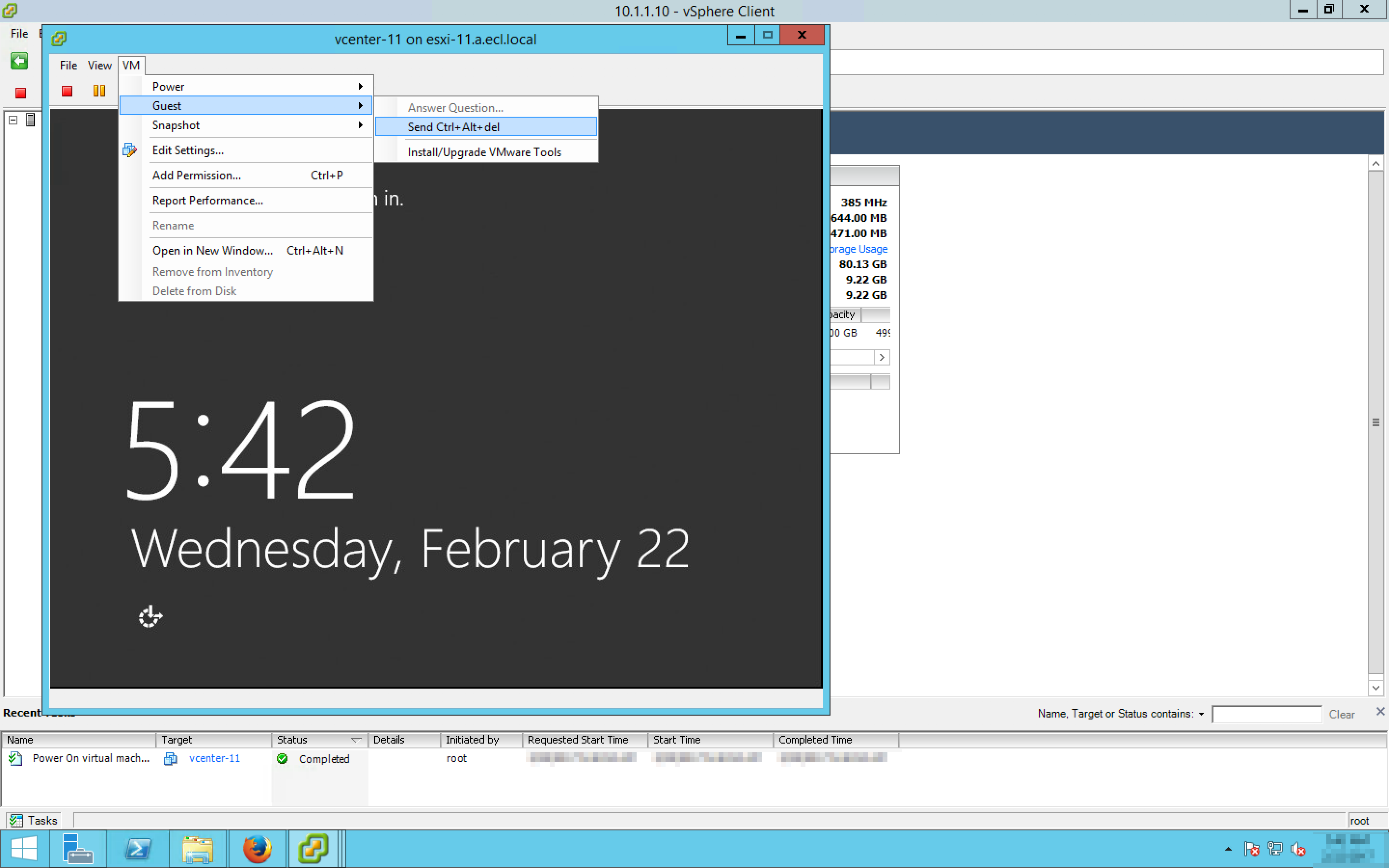Select Send Ctrl+Alt+del

pos(453,127)
